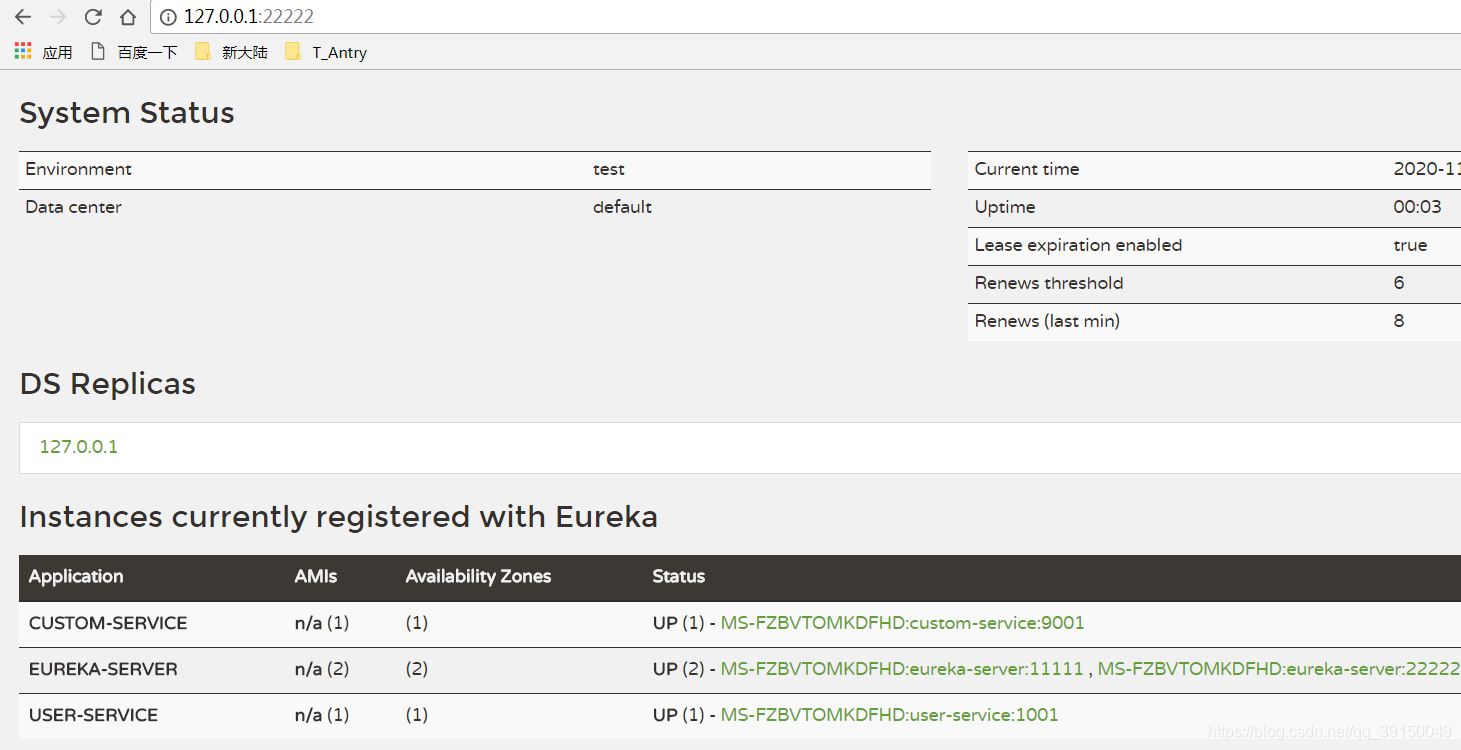Select the System Status heading
This screenshot has height=750, width=1461.
pos(127,113)
